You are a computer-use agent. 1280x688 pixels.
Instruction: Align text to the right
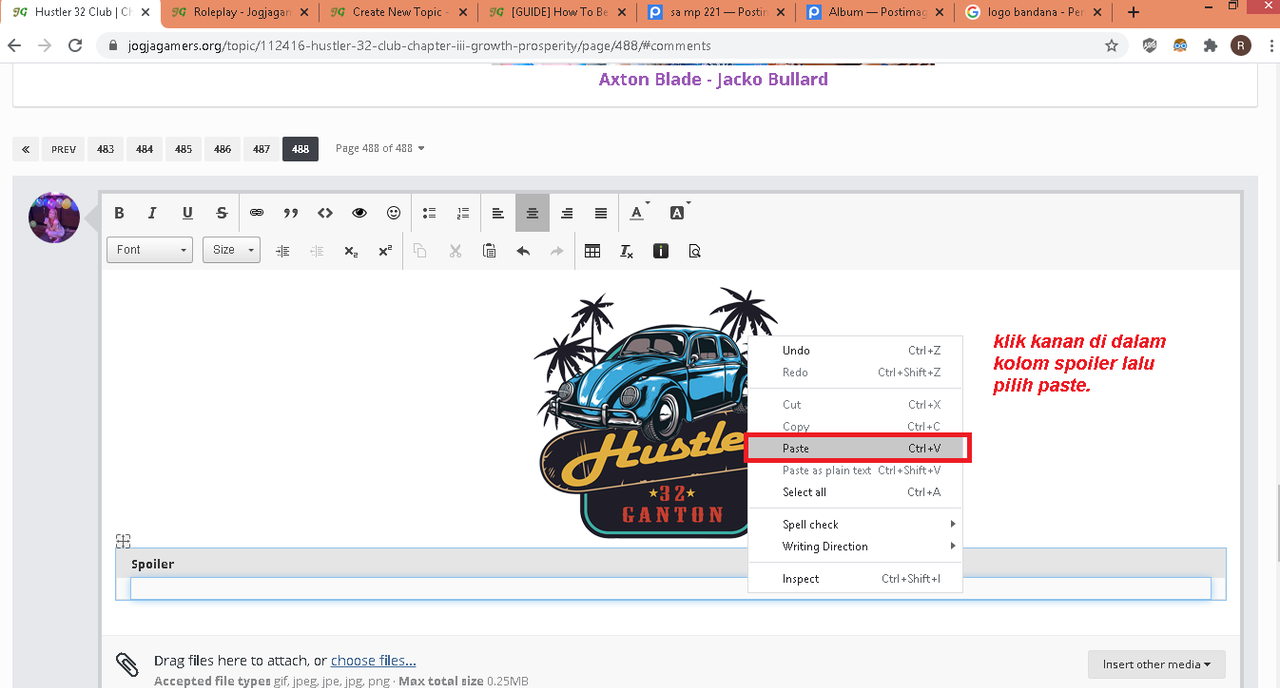click(567, 213)
